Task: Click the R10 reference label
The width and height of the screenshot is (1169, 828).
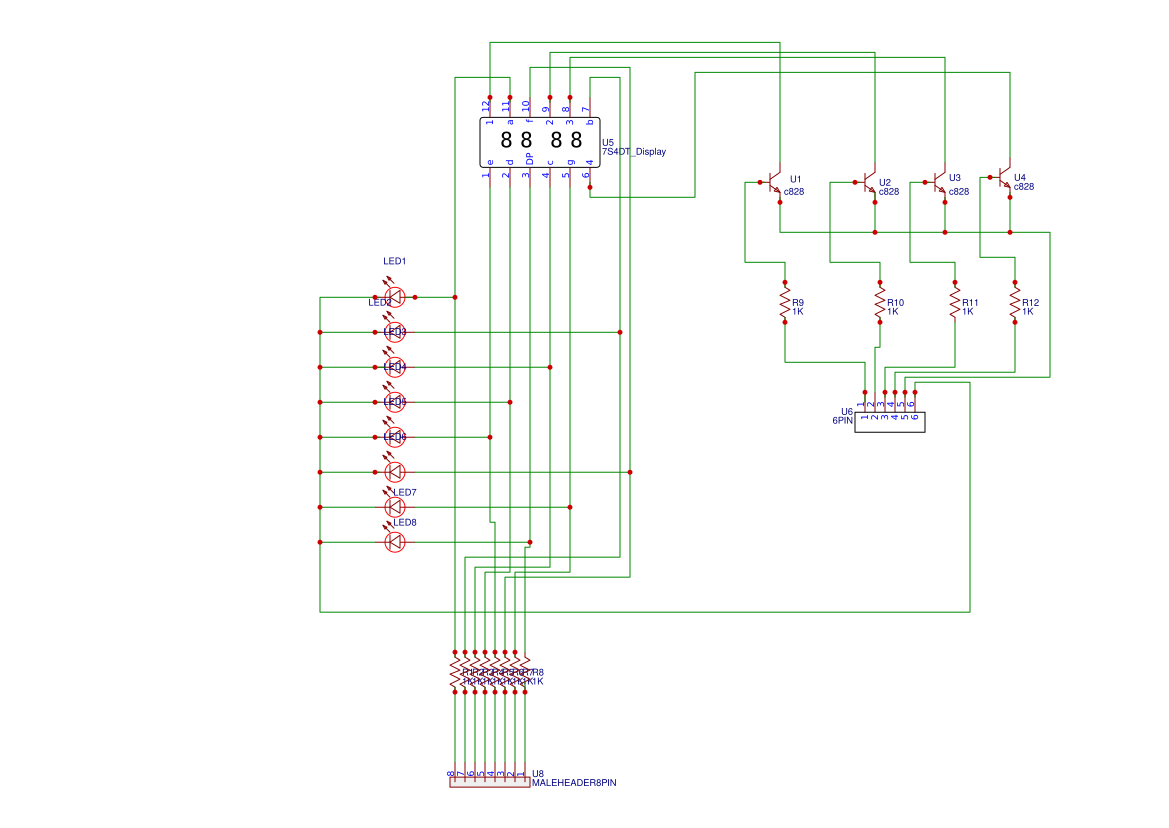Action: (x=895, y=303)
